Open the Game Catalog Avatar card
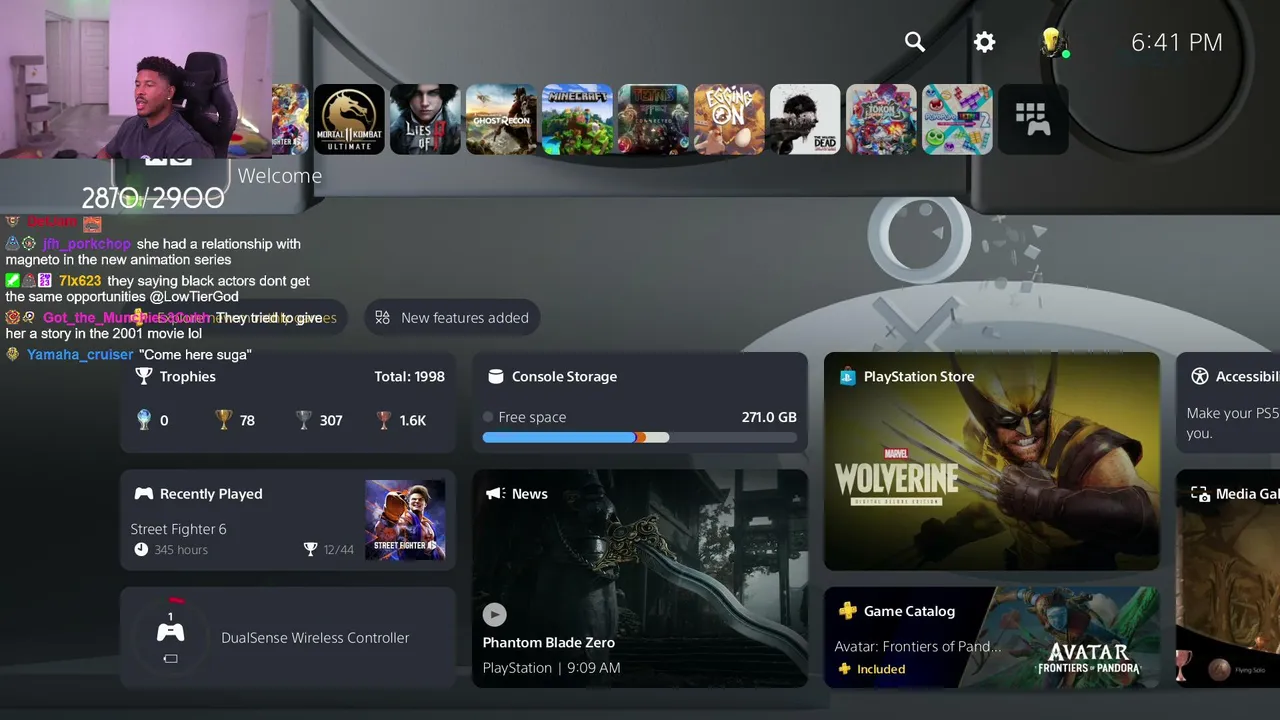 pyautogui.click(x=992, y=638)
